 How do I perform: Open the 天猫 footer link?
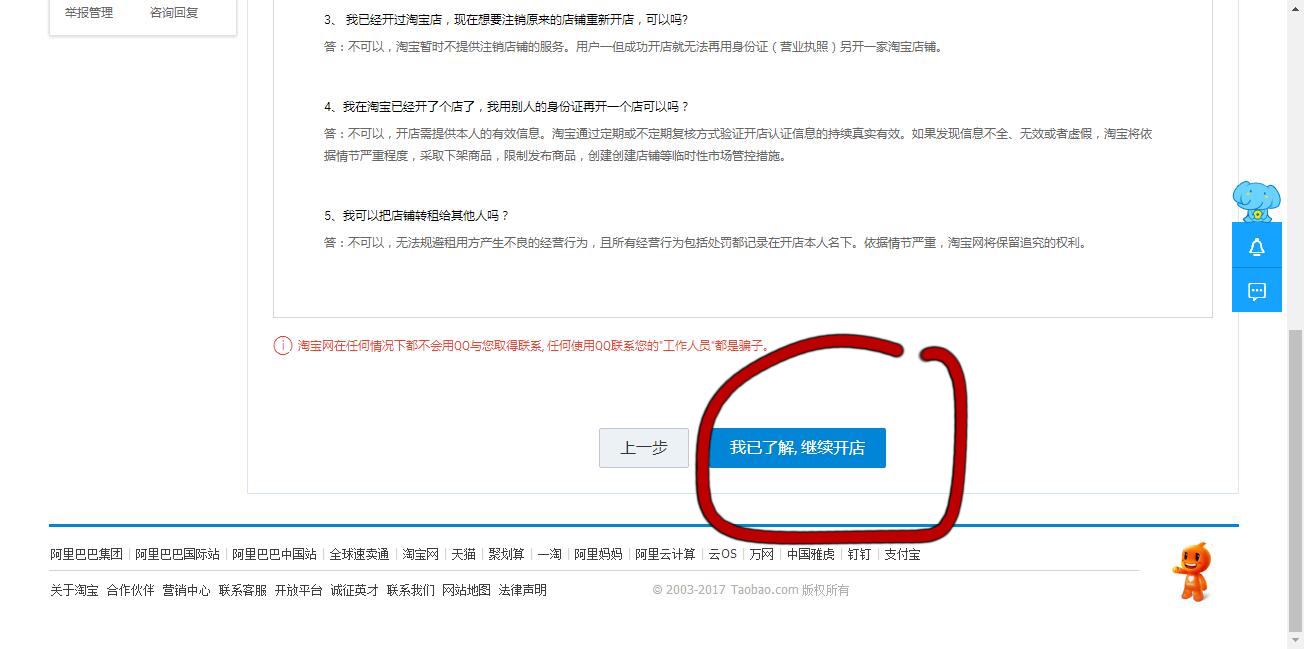(463, 554)
